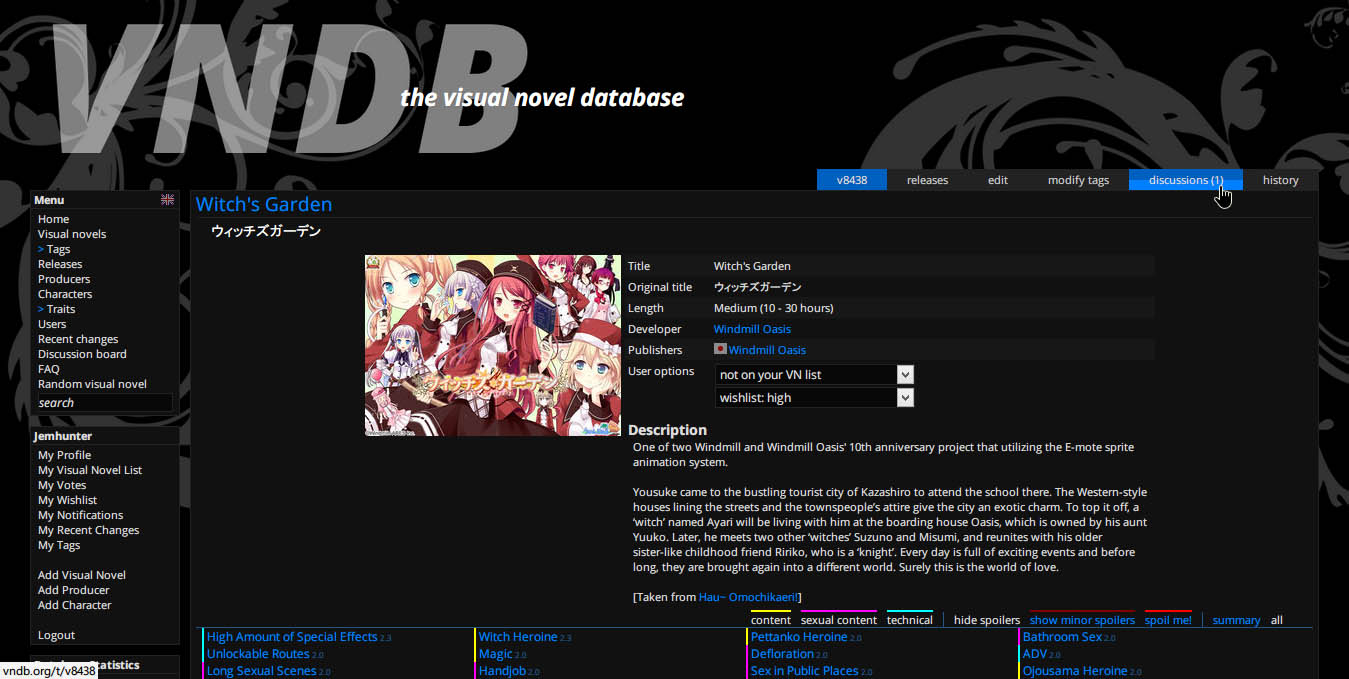Open the "not on your VN list" dropdown
1349x679 pixels.
[x=812, y=374]
